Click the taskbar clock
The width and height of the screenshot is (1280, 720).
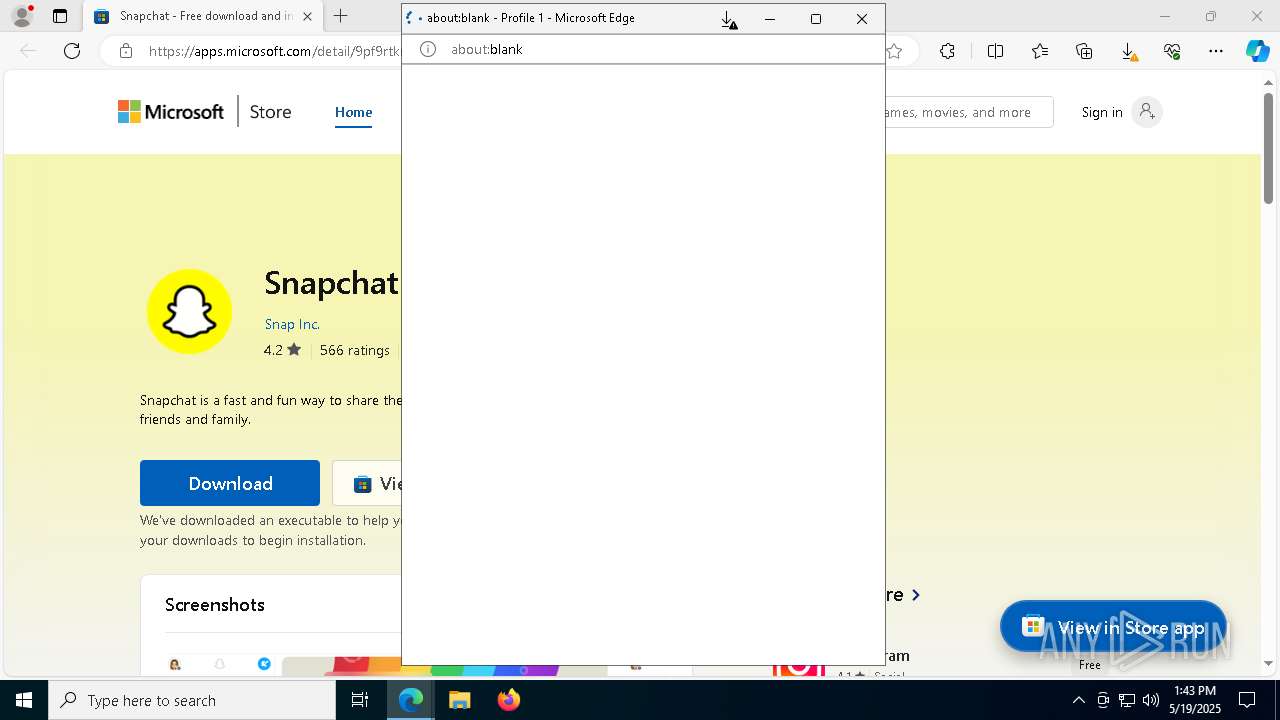1195,700
